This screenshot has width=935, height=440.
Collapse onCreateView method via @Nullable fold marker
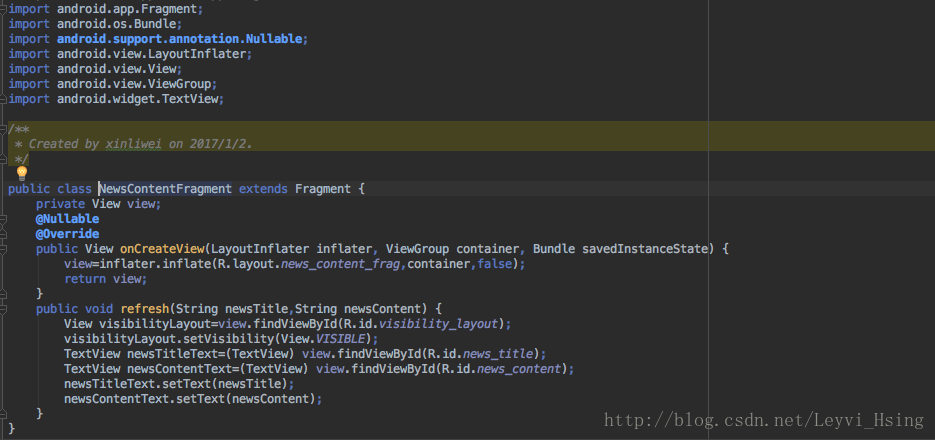(3, 219)
